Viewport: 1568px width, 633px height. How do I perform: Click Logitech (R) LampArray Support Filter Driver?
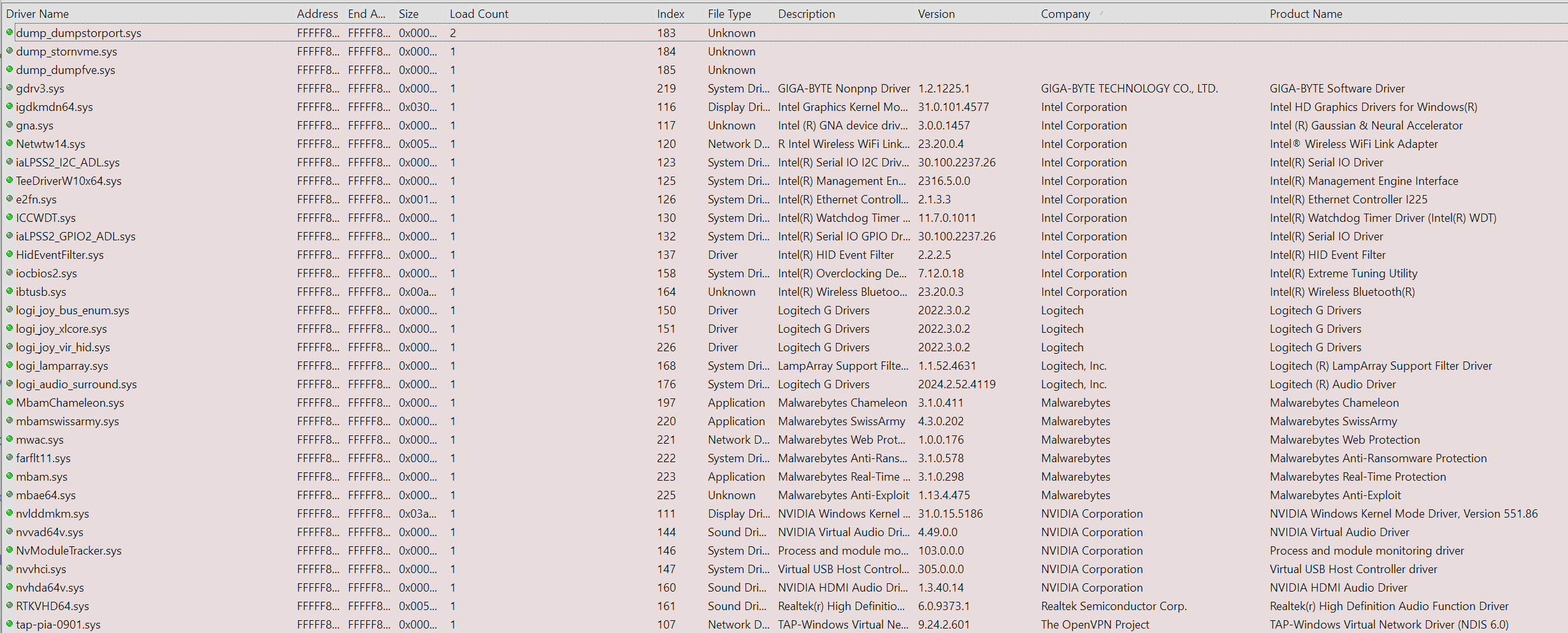pyautogui.click(x=1381, y=365)
